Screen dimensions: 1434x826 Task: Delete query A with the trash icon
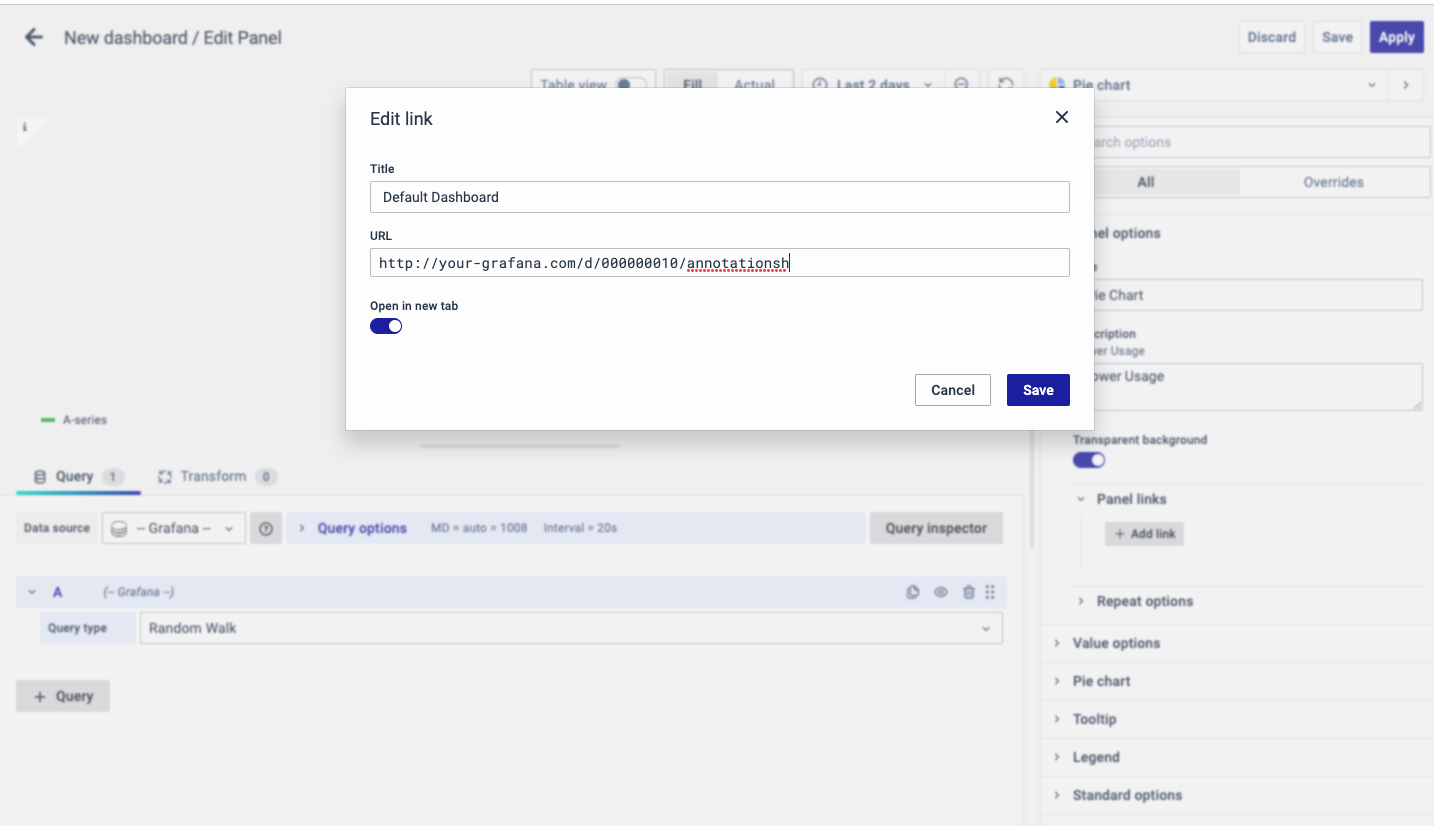pos(967,592)
